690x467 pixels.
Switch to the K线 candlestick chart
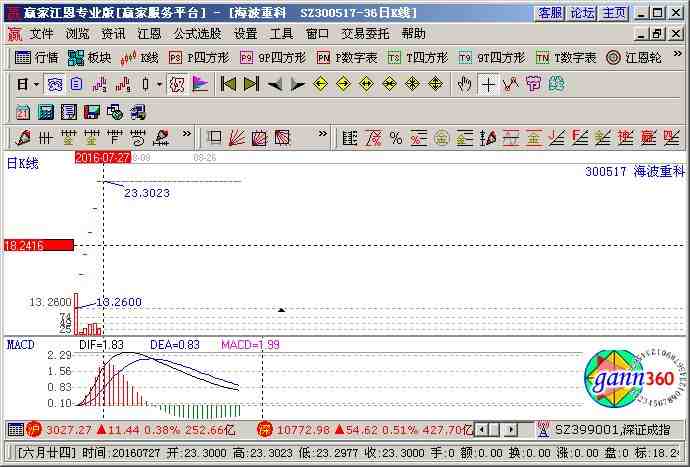[139, 58]
